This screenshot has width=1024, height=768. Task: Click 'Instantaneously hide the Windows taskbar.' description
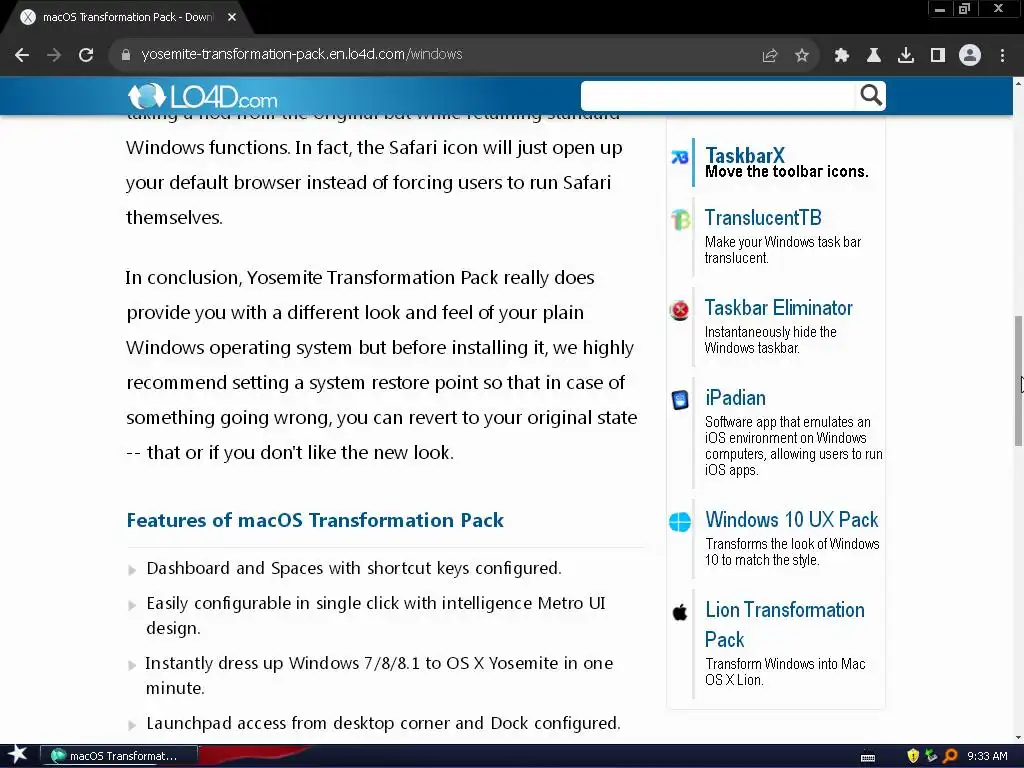[x=771, y=340]
